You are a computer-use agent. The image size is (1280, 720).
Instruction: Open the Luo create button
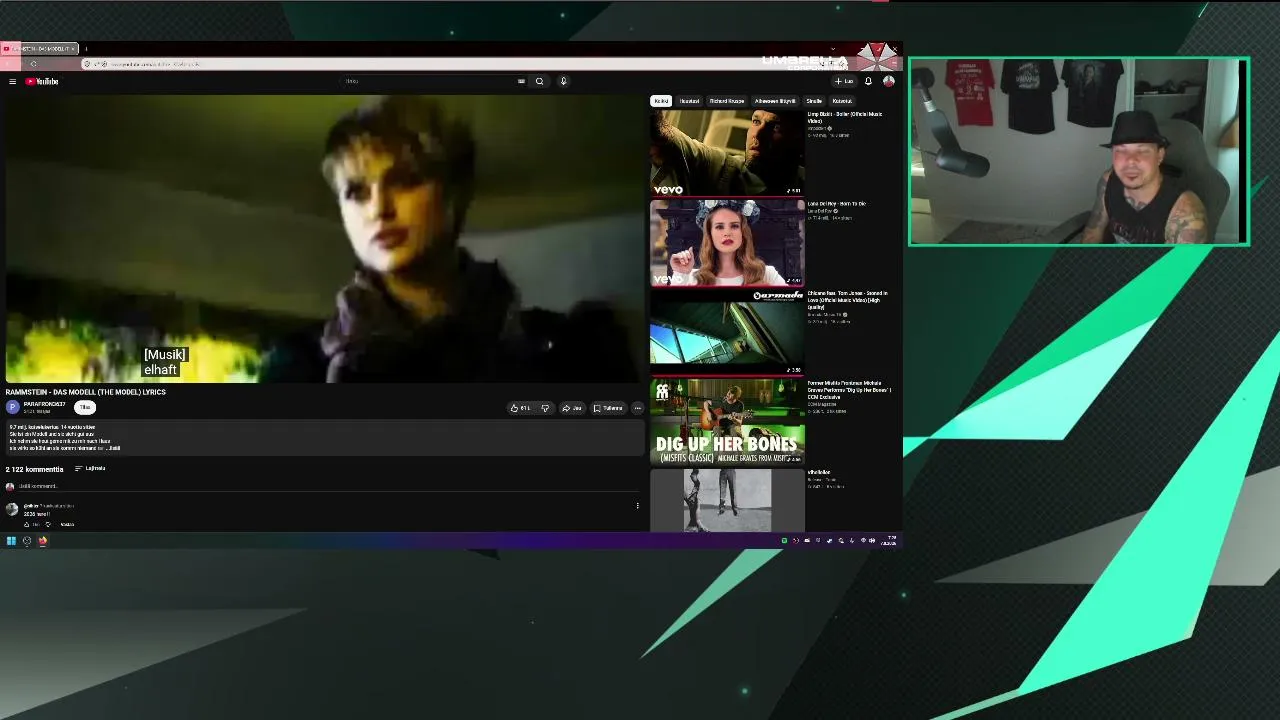(845, 81)
